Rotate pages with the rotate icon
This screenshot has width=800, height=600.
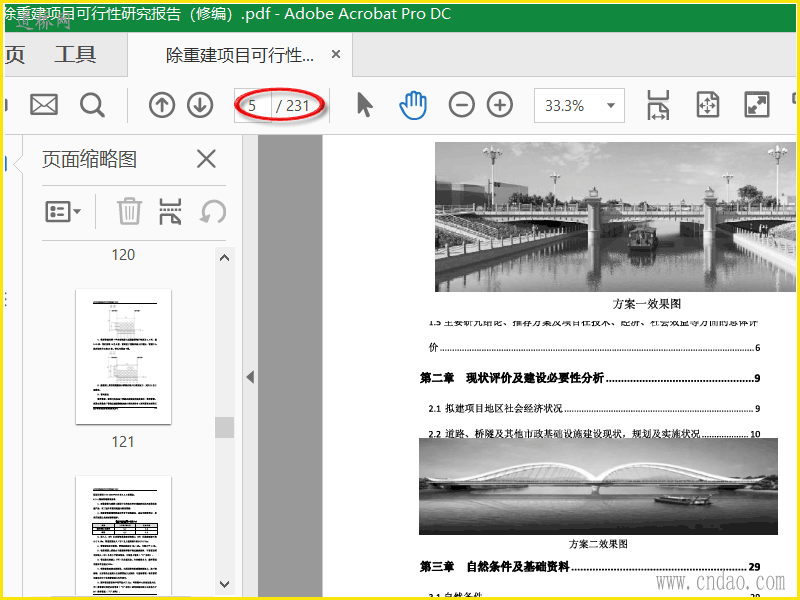click(x=213, y=211)
